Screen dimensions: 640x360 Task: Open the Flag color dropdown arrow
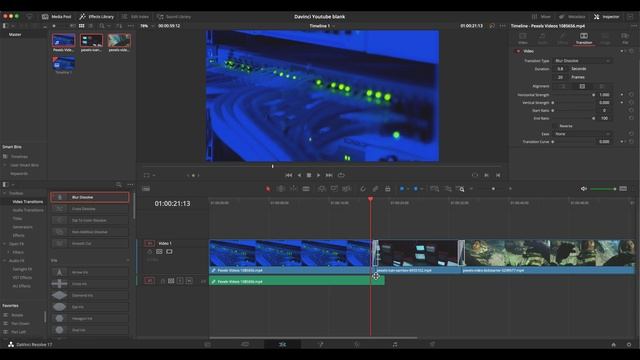click(x=408, y=189)
